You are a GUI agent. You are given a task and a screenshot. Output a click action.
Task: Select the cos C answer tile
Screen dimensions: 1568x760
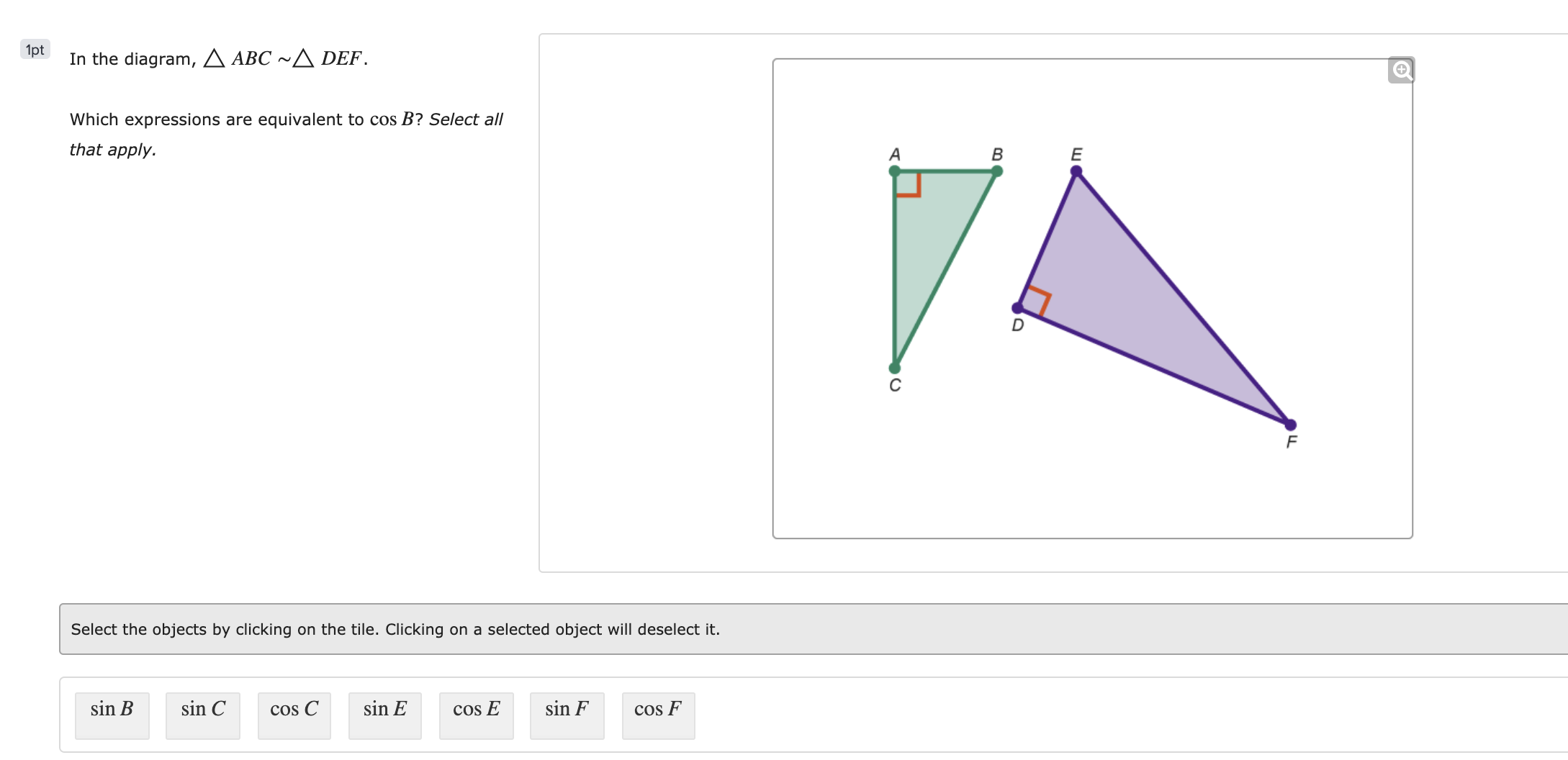[x=294, y=714]
